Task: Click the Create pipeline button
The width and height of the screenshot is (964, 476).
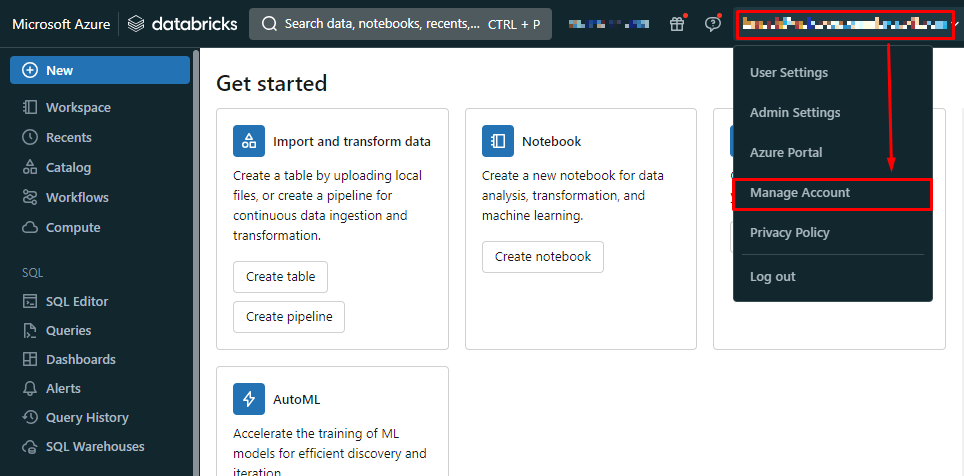Action: (289, 317)
